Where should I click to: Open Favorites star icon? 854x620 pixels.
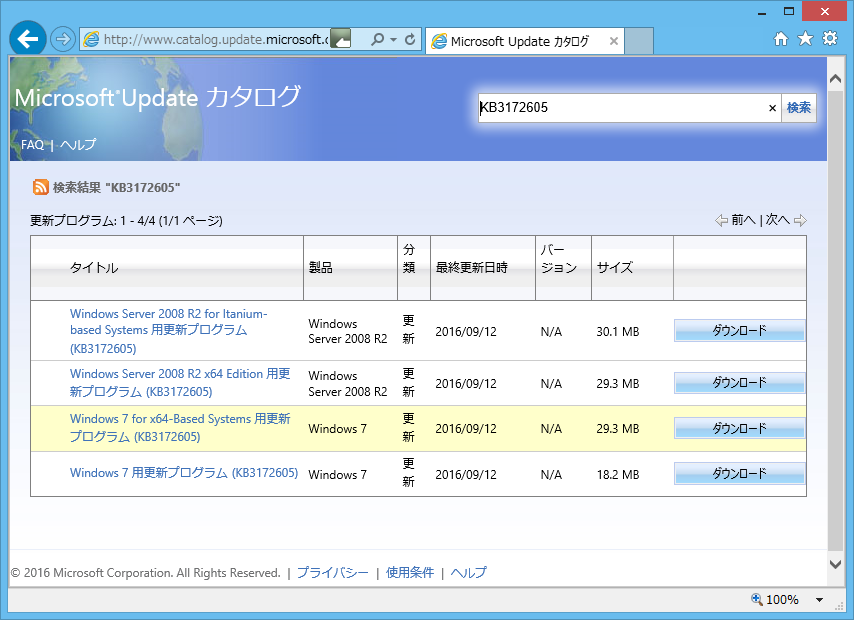805,39
